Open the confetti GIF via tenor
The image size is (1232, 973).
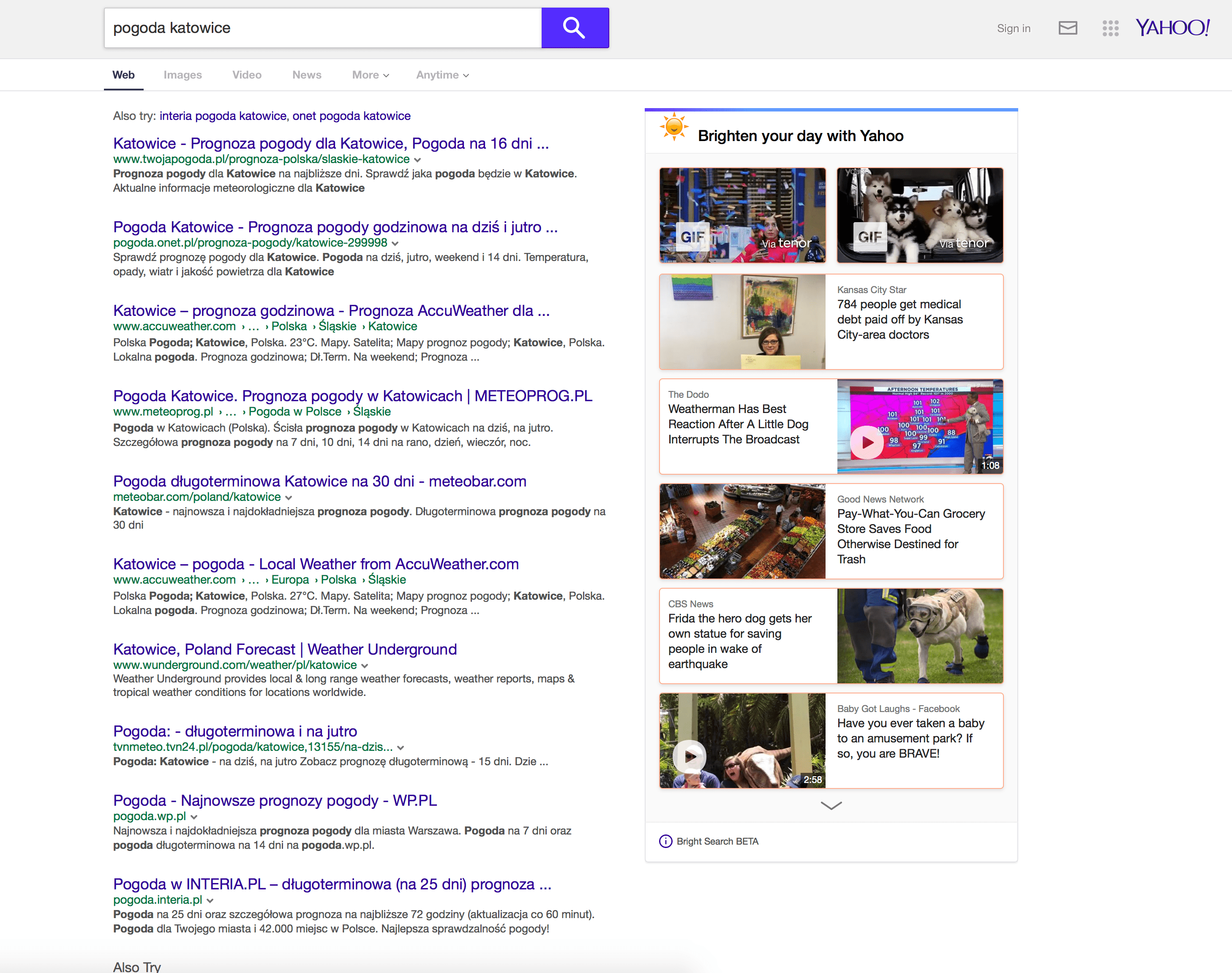tap(742, 215)
